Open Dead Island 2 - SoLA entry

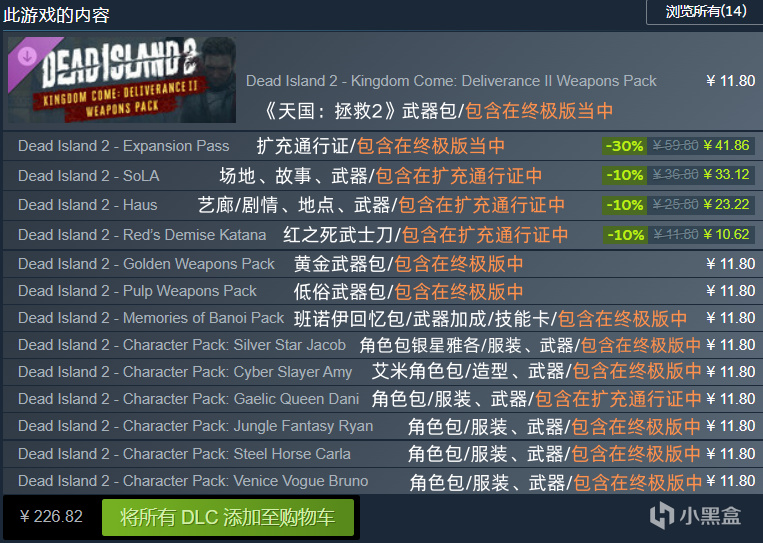(89, 176)
